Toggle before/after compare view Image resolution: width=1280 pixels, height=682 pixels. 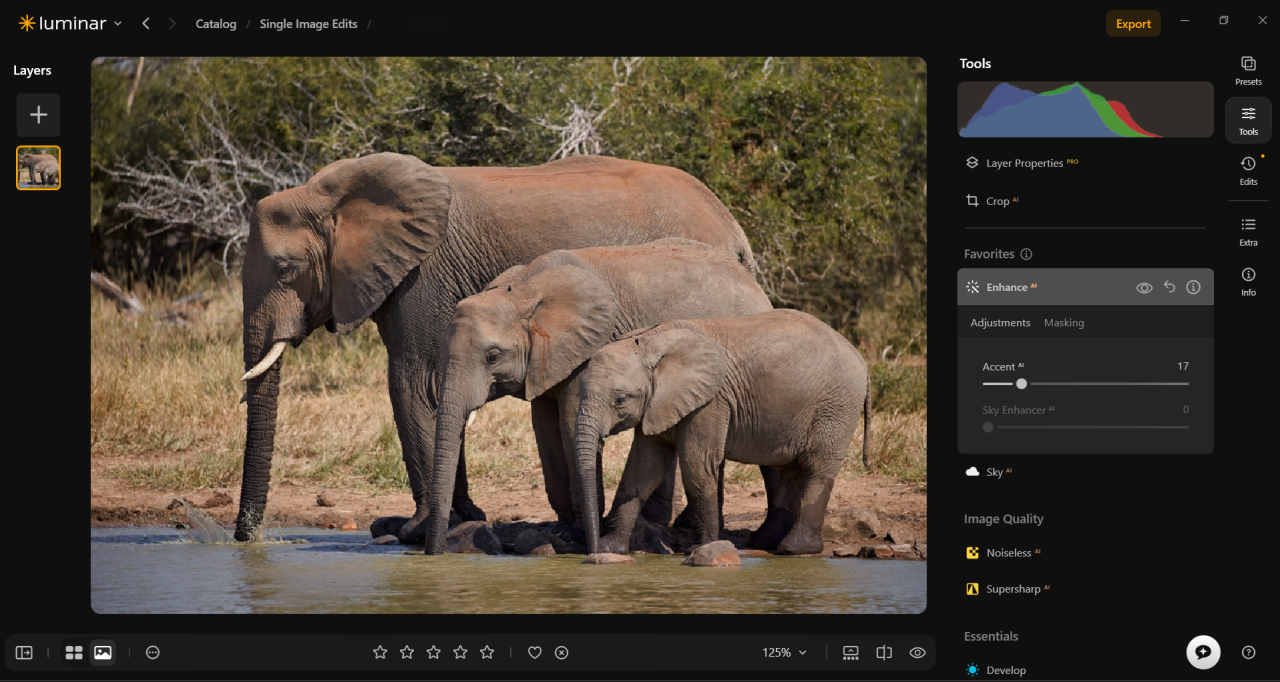tap(884, 652)
